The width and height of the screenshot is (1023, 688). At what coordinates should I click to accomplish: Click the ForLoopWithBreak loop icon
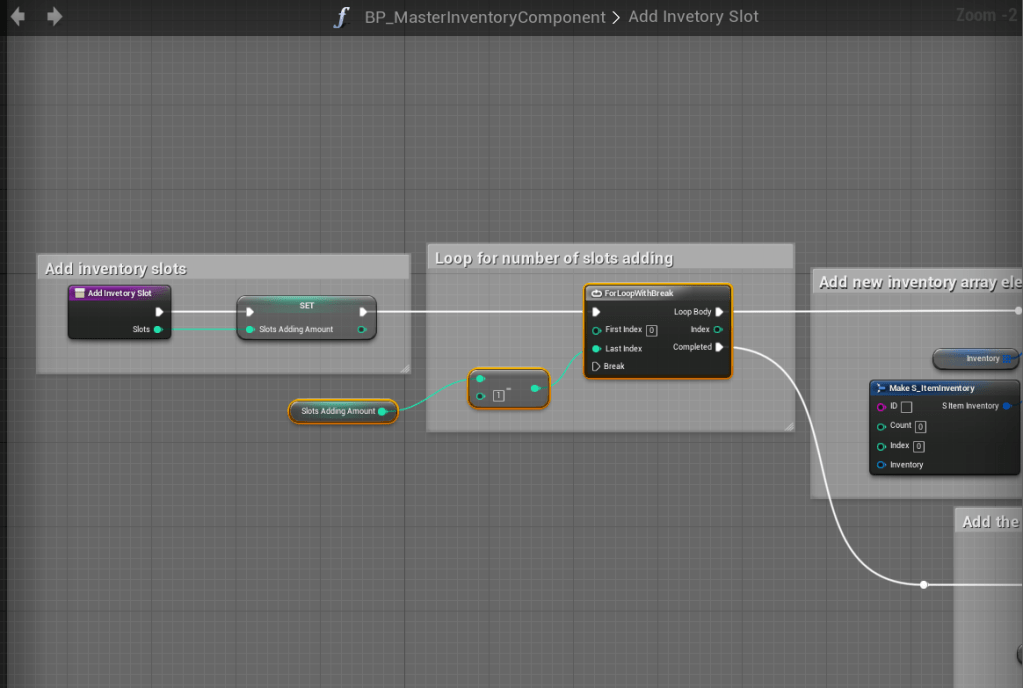click(597, 293)
